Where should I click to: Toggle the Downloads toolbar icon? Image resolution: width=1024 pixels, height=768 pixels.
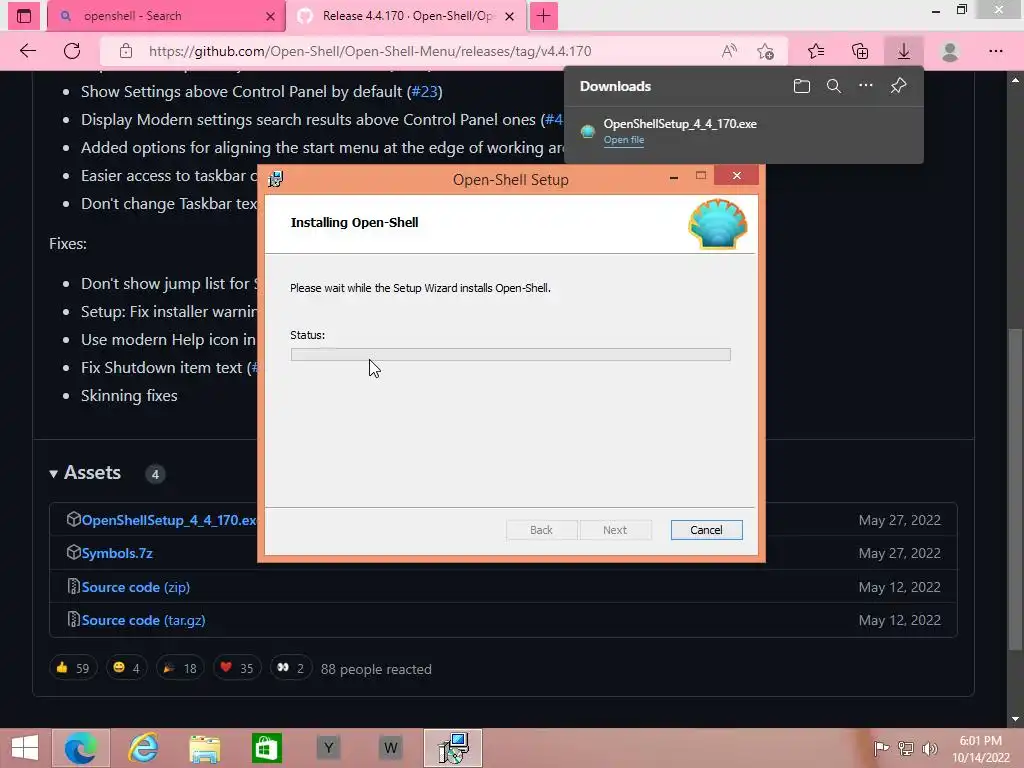click(x=904, y=51)
